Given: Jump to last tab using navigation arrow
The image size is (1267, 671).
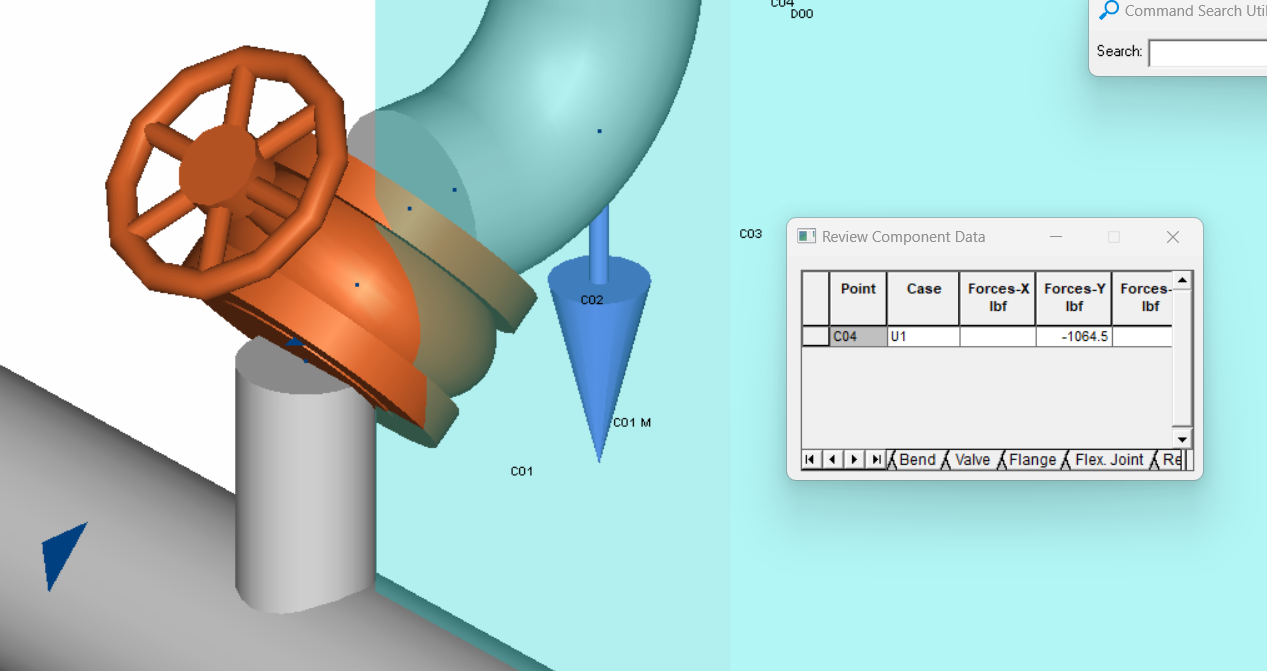Looking at the screenshot, I should [876, 459].
